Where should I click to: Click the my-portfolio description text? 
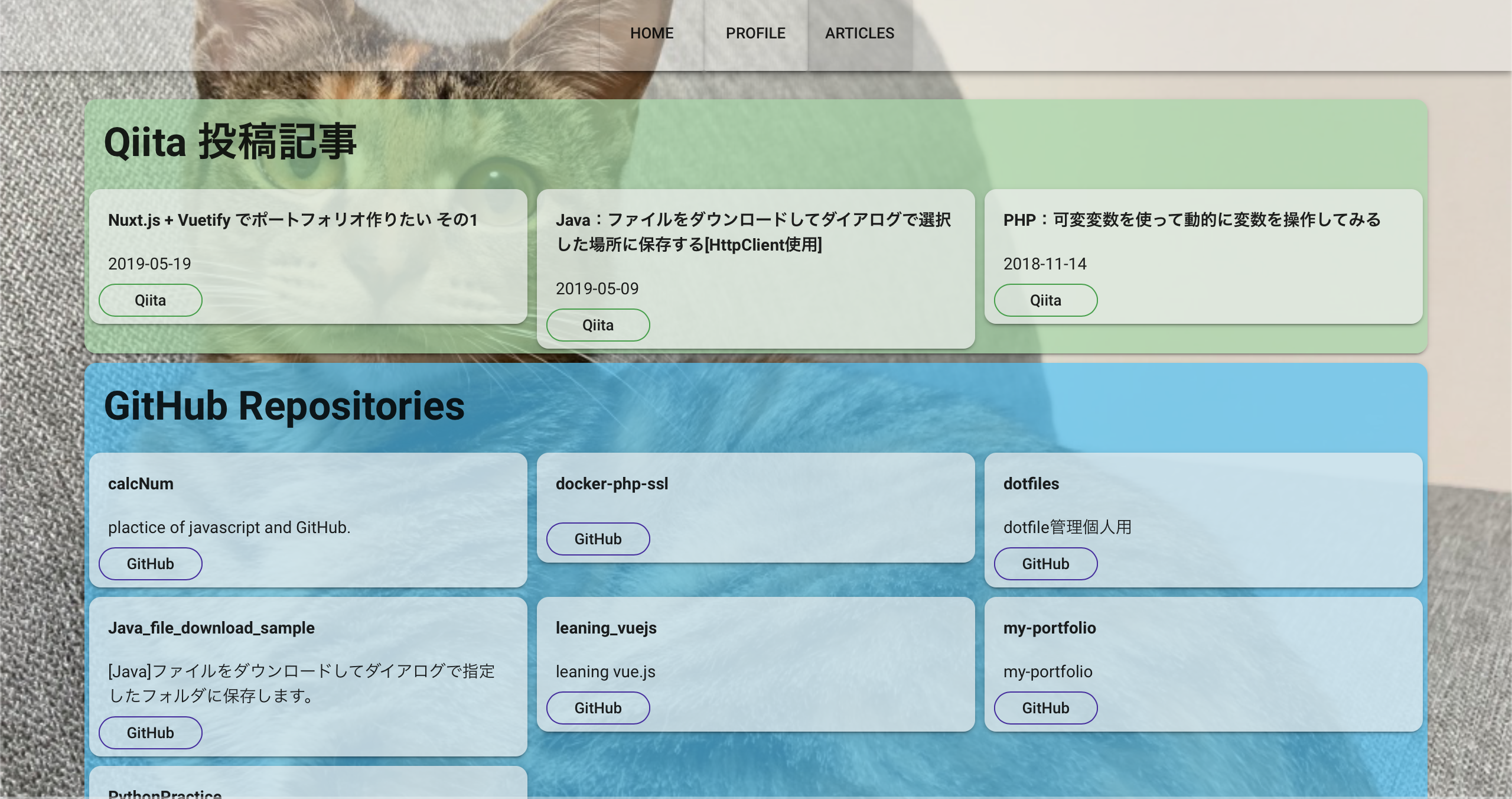1048,671
